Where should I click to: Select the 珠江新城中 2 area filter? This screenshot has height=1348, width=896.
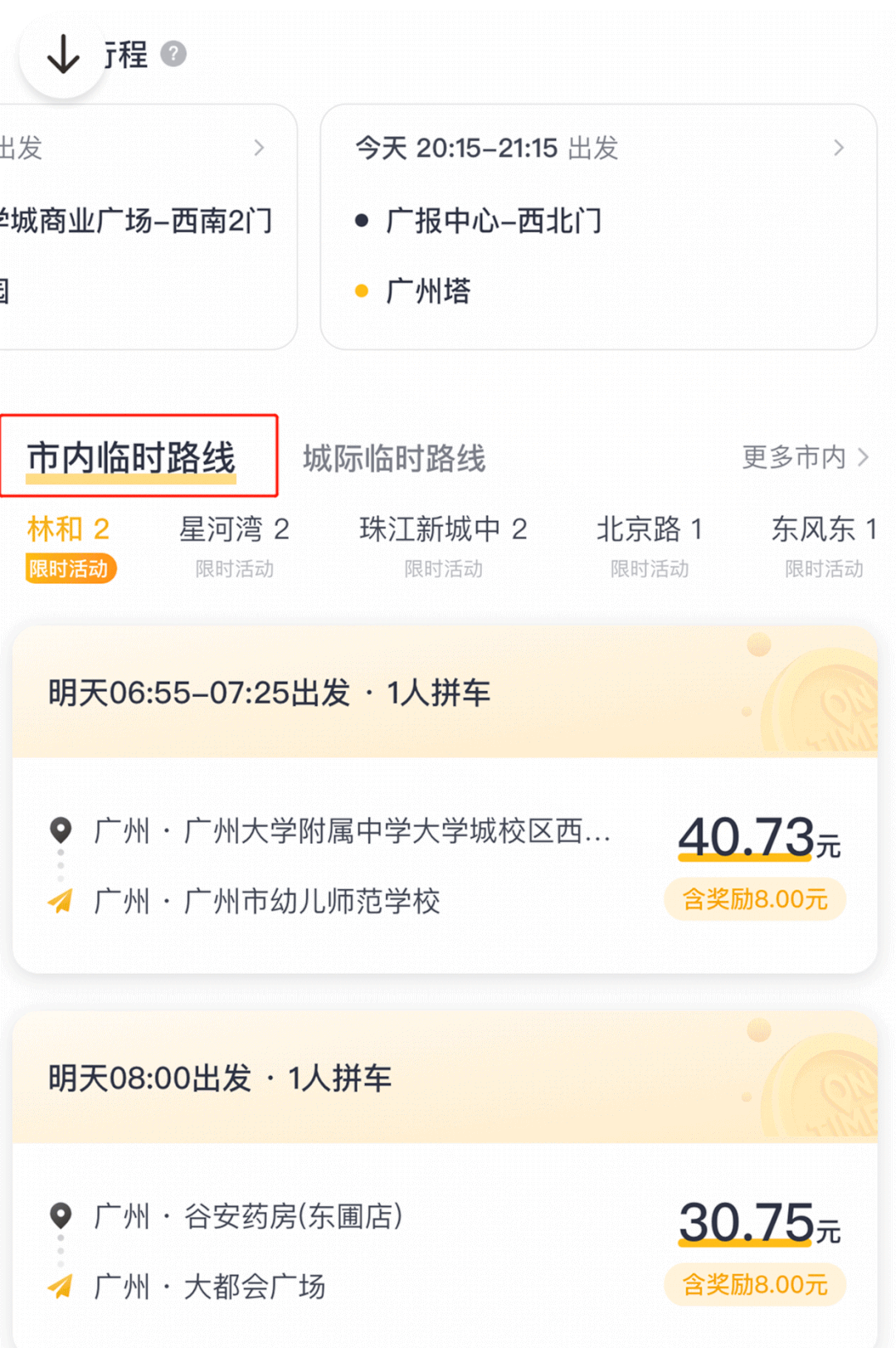[x=443, y=529]
